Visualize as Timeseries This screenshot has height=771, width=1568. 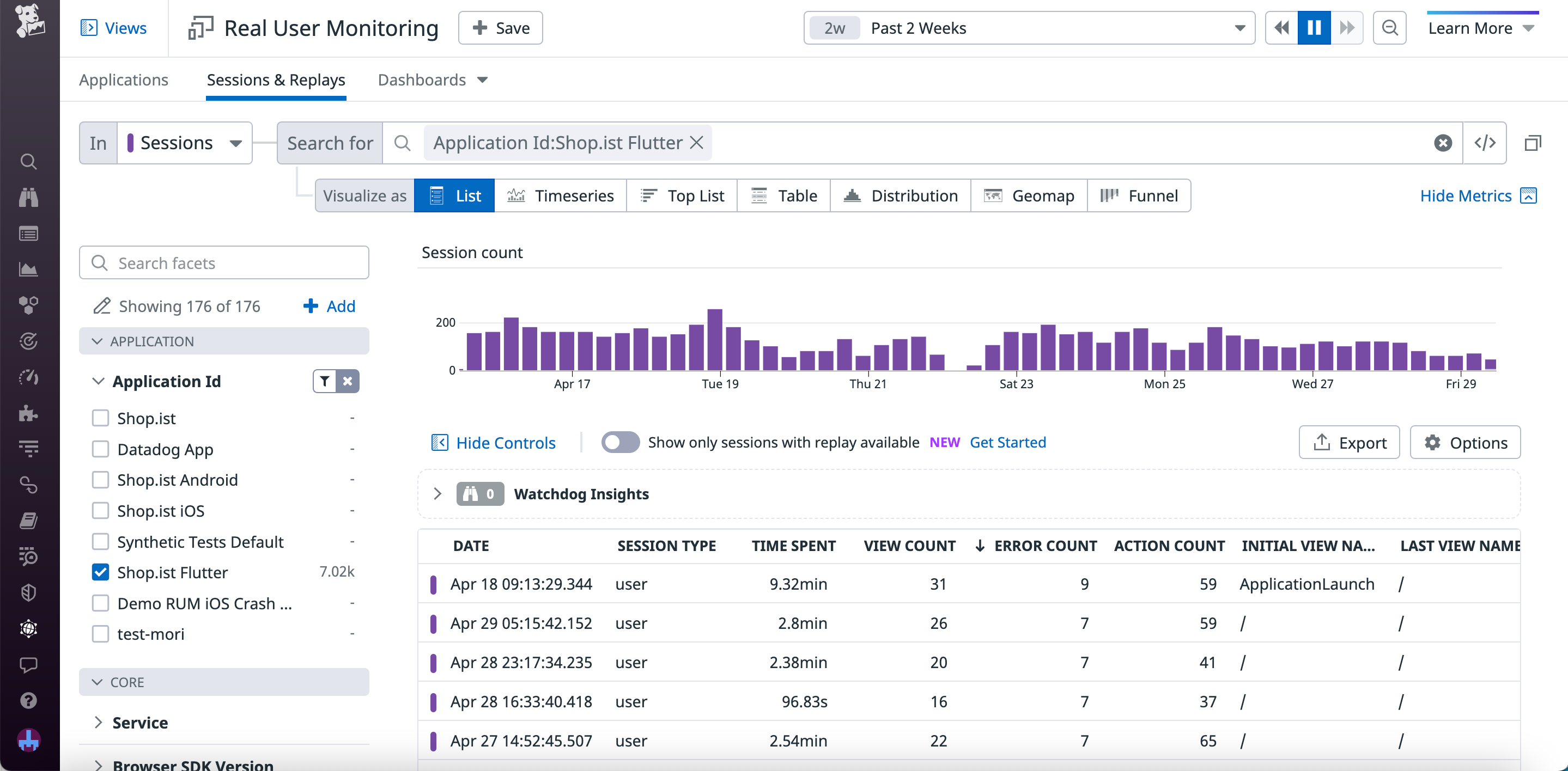click(x=560, y=195)
